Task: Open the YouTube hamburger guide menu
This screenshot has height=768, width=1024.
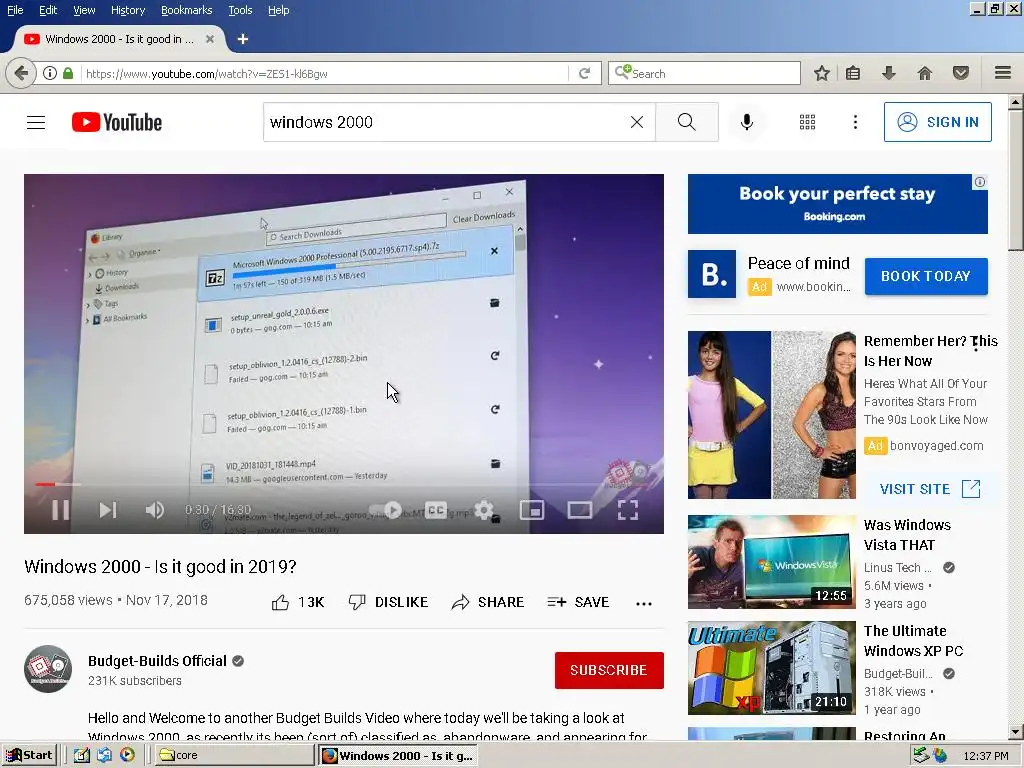Action: click(x=36, y=122)
